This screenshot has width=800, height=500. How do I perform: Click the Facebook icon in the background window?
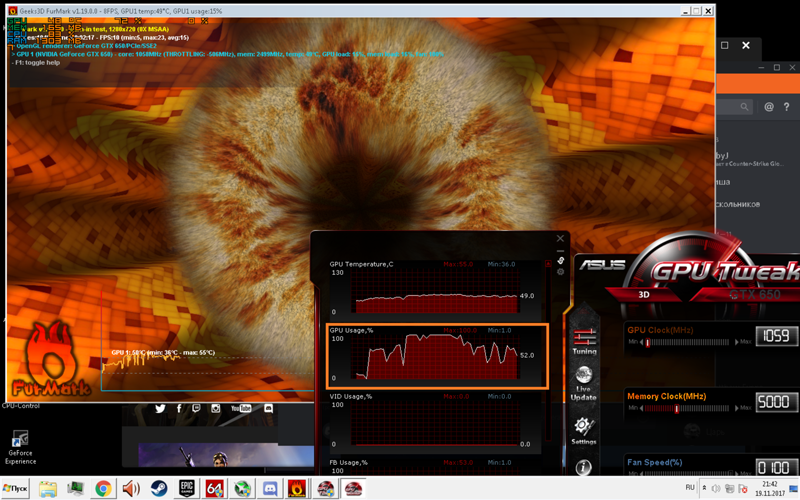179,409
